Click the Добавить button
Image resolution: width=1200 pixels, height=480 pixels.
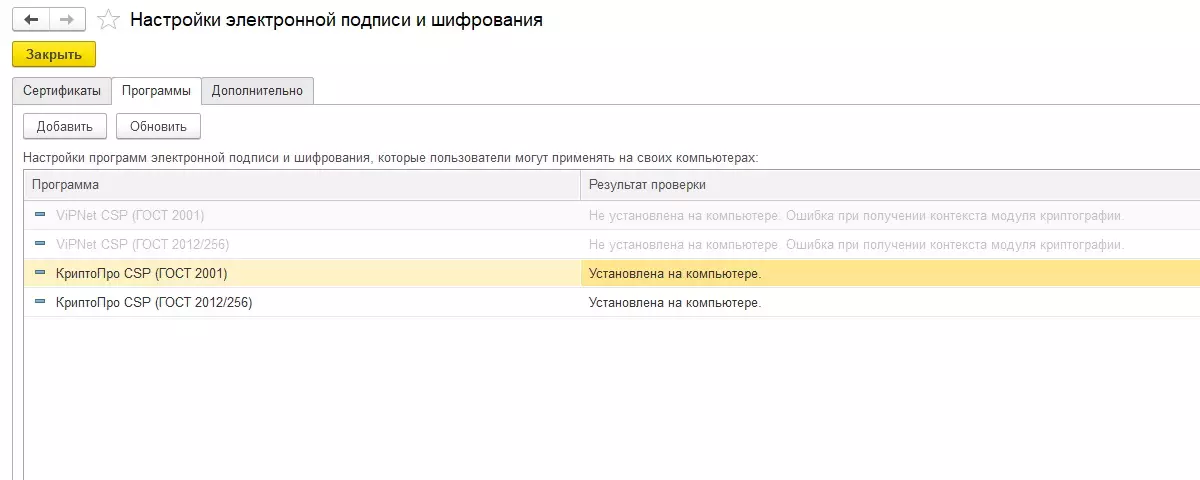[64, 127]
